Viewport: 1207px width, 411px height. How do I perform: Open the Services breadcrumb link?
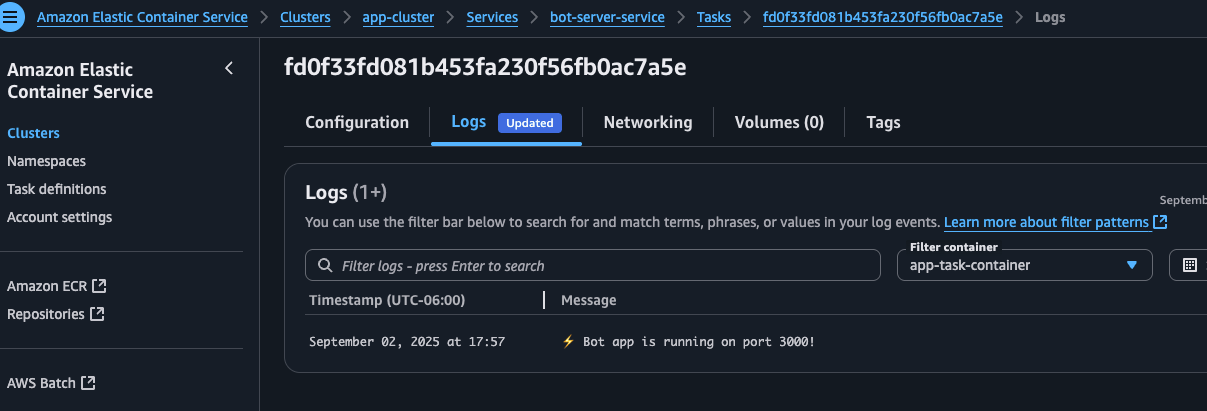(492, 17)
